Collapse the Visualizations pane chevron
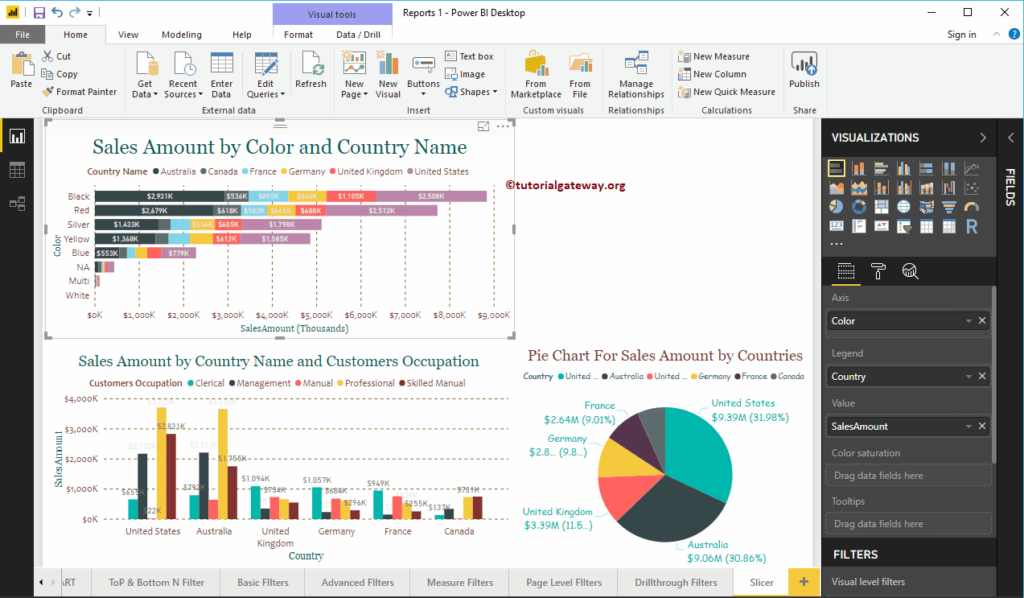This screenshot has height=598, width=1024. click(x=983, y=138)
